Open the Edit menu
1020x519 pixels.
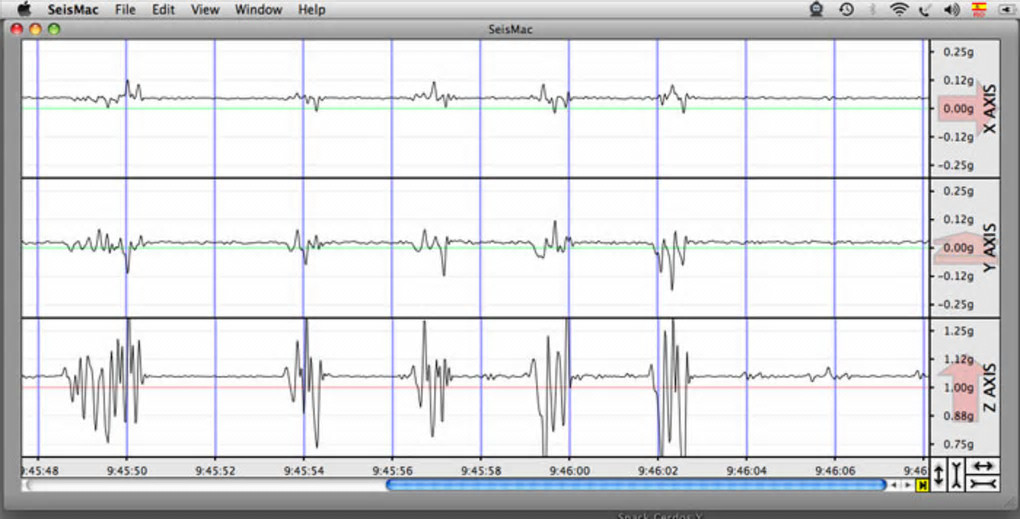(x=163, y=10)
